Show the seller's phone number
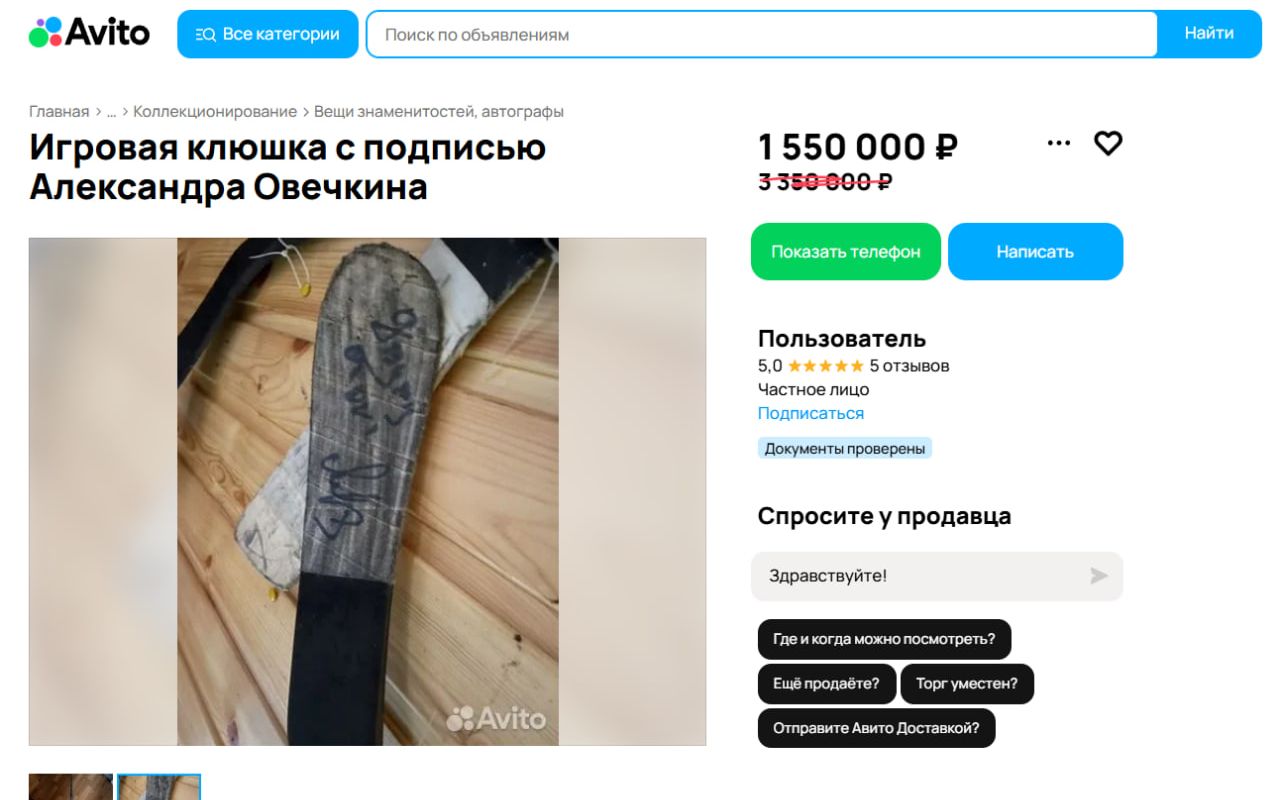The height and width of the screenshot is (800, 1280). (x=846, y=252)
